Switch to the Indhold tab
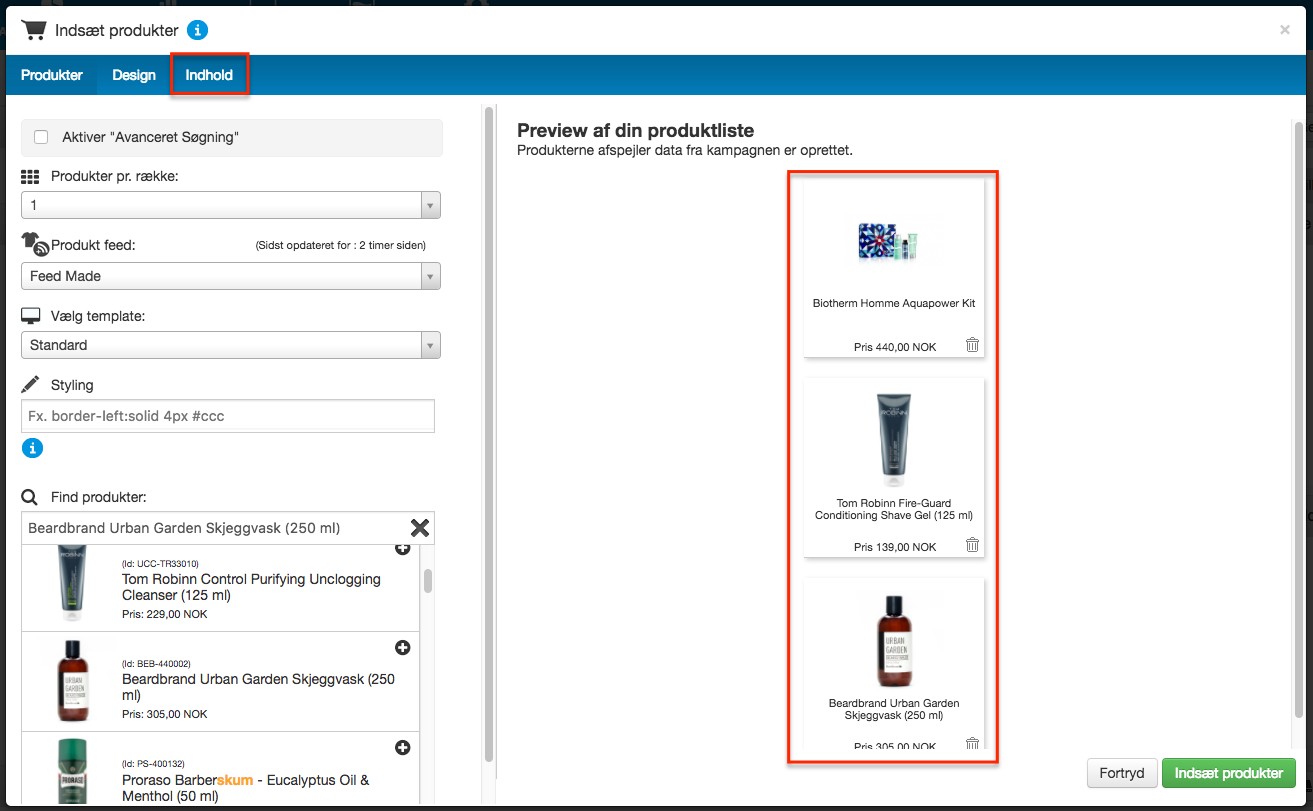This screenshot has width=1313, height=811. [209, 75]
